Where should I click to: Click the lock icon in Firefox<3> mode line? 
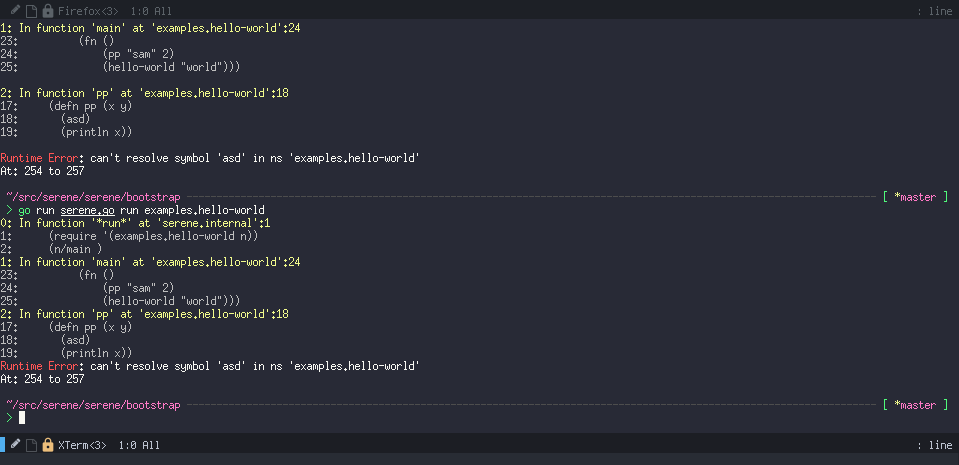tap(48, 11)
